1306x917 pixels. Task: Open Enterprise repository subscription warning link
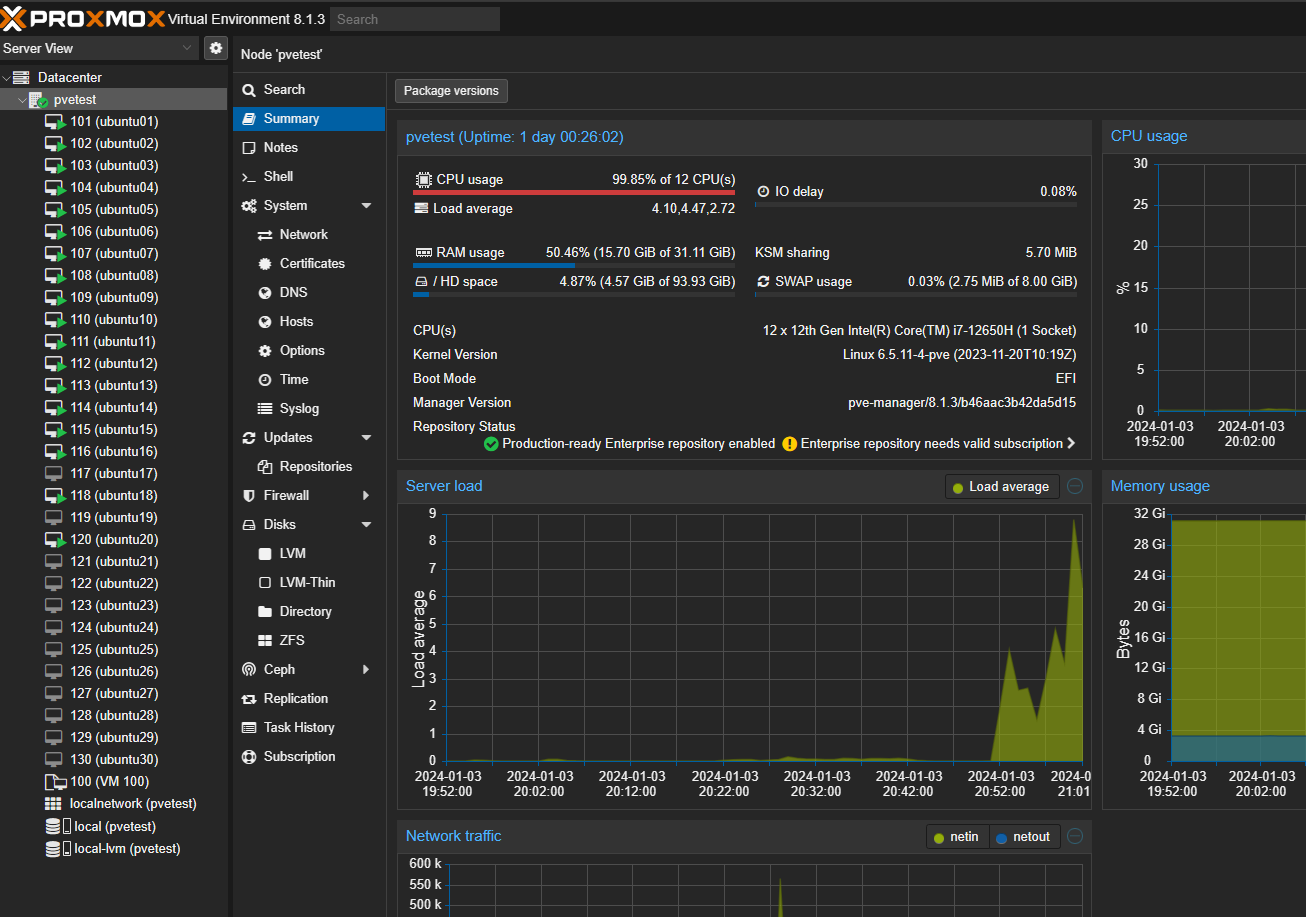[x=931, y=444]
